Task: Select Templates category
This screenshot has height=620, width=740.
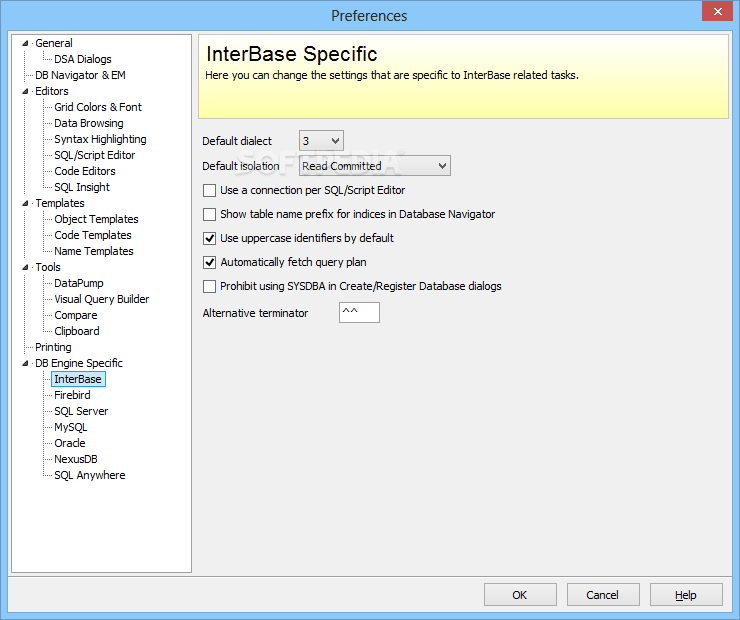Action: tap(59, 203)
